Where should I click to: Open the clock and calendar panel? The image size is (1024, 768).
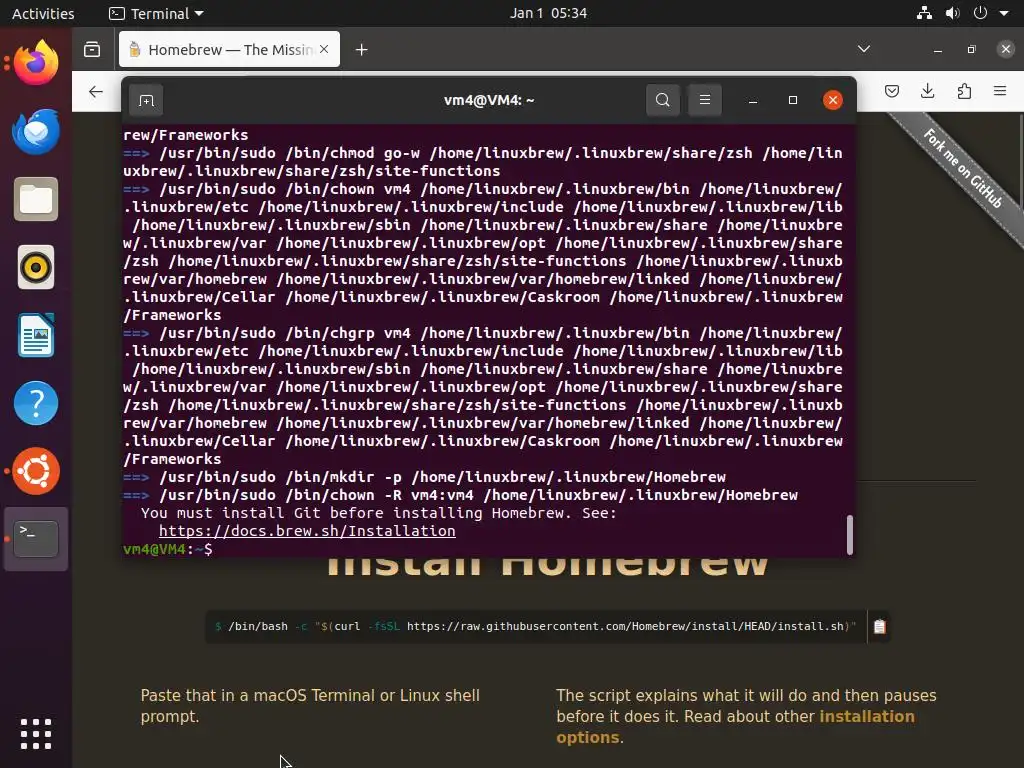pos(548,13)
